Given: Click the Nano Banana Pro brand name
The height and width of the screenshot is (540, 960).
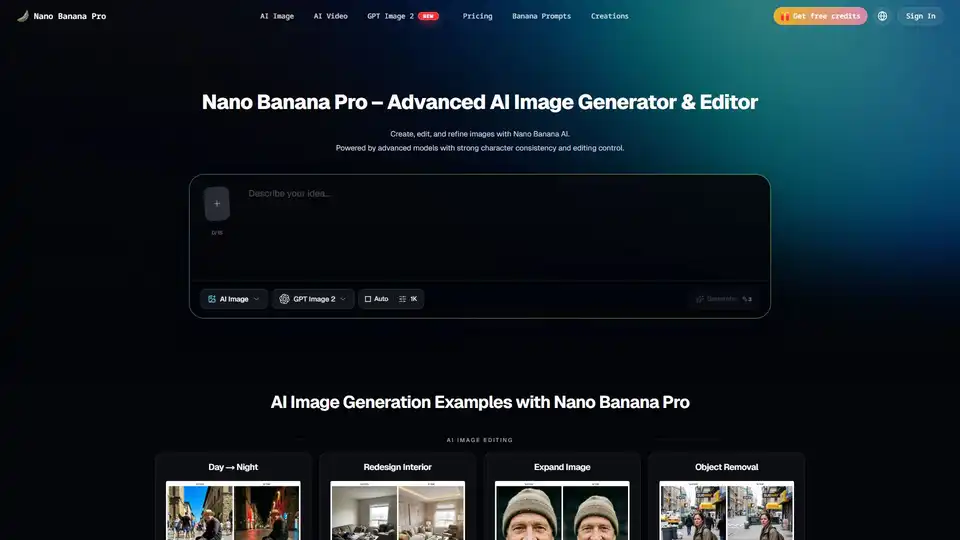Looking at the screenshot, I should coord(70,16).
